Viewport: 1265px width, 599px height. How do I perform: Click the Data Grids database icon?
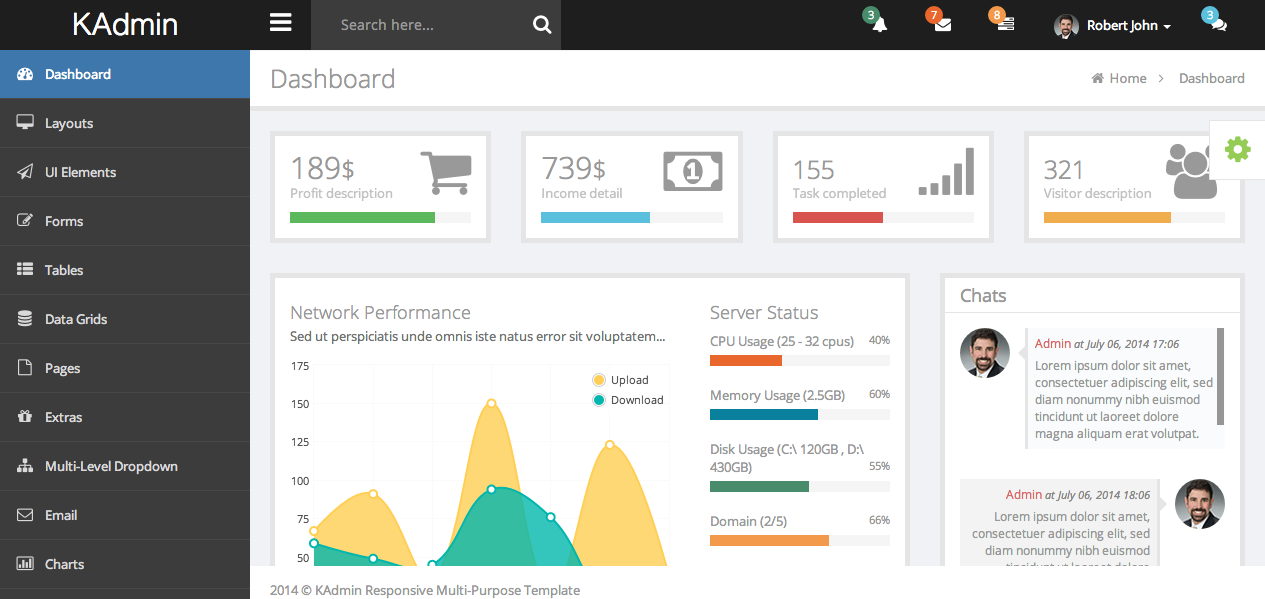[25, 319]
